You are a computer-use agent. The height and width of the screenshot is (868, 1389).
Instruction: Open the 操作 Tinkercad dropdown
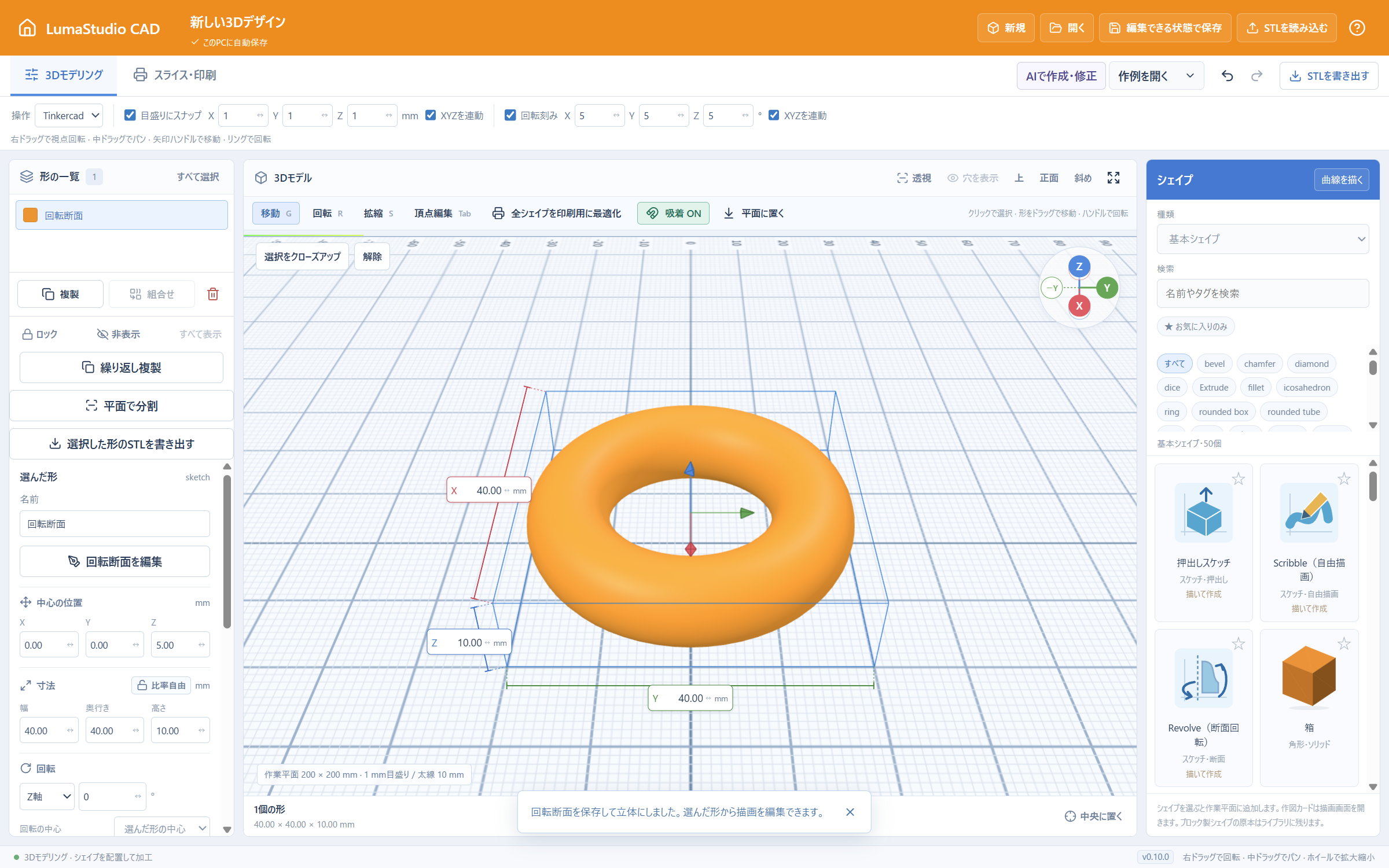pyautogui.click(x=69, y=116)
